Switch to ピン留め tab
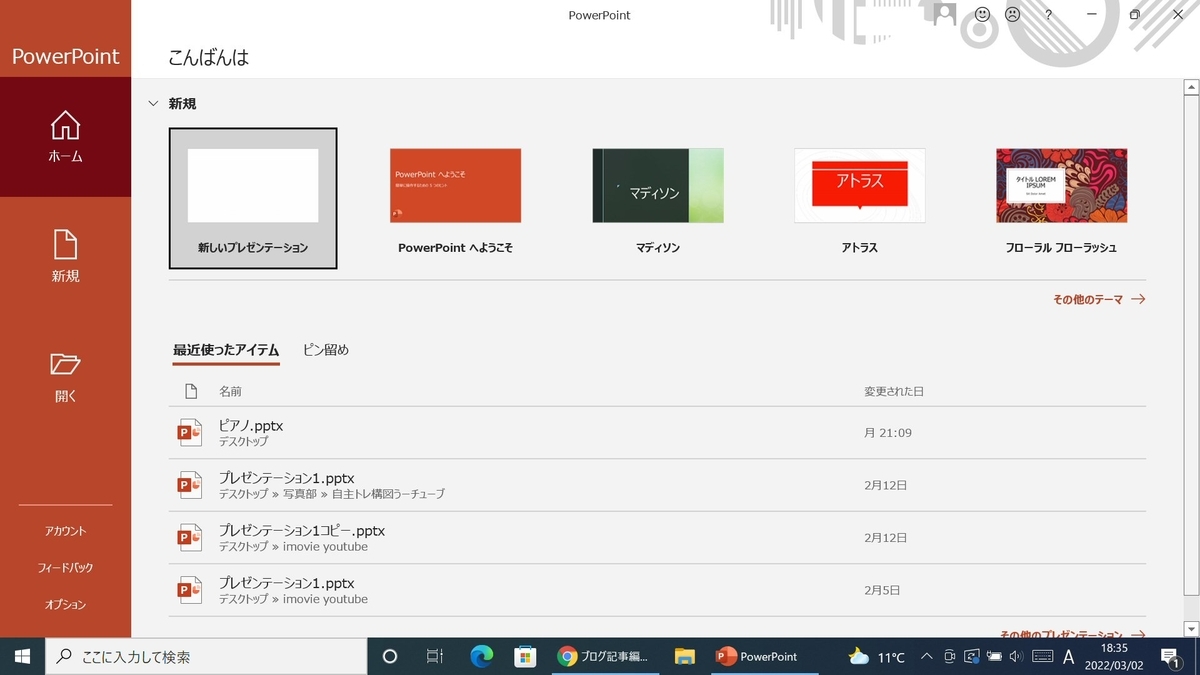This screenshot has height=675, width=1200. click(x=326, y=350)
